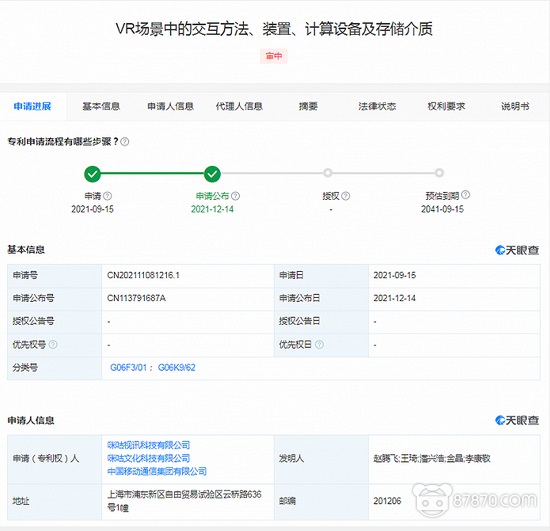The height and width of the screenshot is (531, 550).
Task: Click the 专利申请流程有哪些步骤 question text
Action: pyautogui.click(x=63, y=142)
